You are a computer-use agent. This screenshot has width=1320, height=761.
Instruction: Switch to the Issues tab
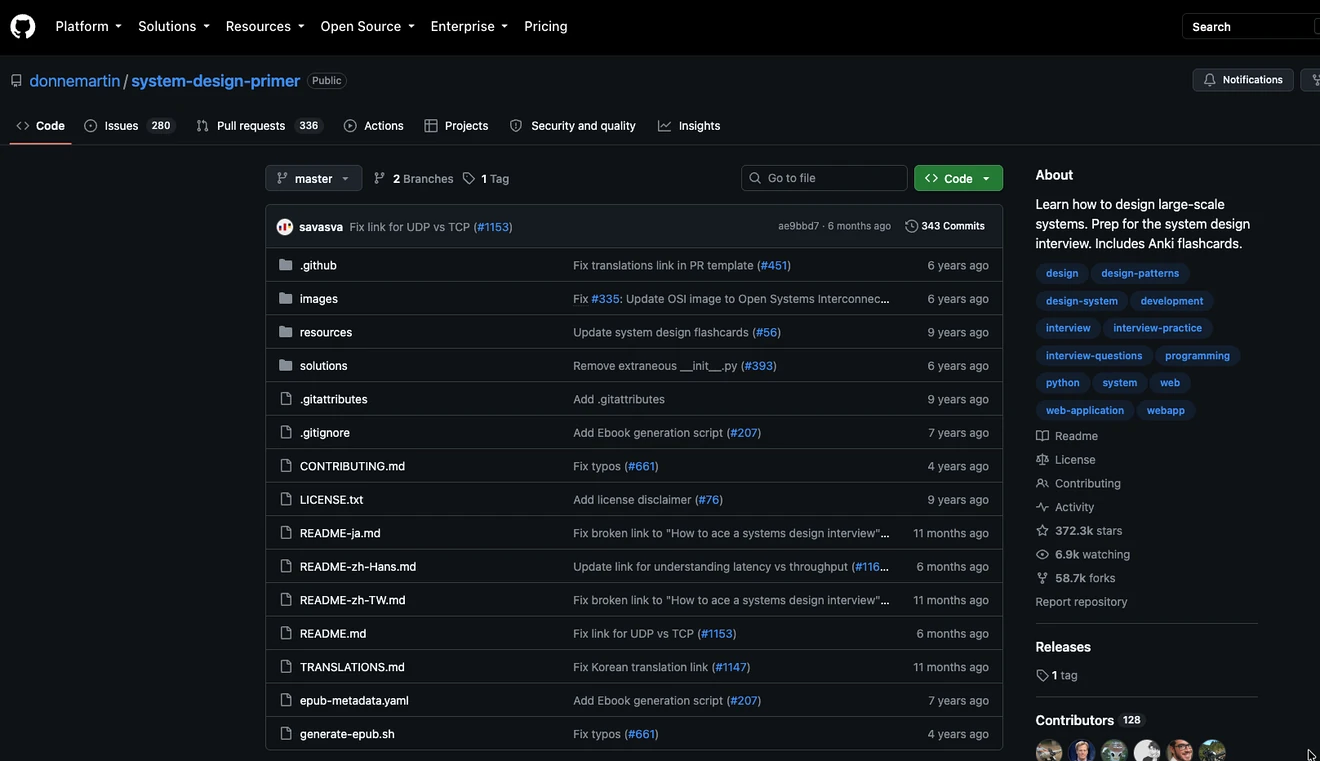point(128,126)
